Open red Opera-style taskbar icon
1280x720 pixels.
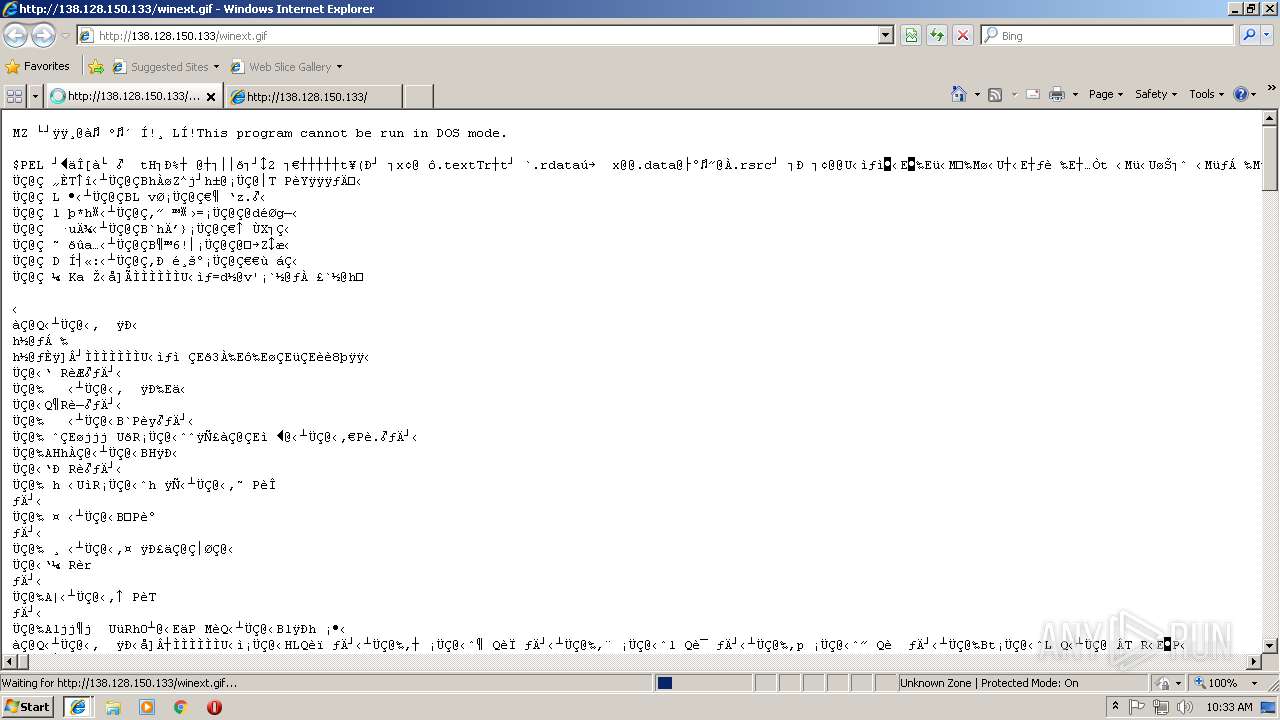(x=214, y=707)
